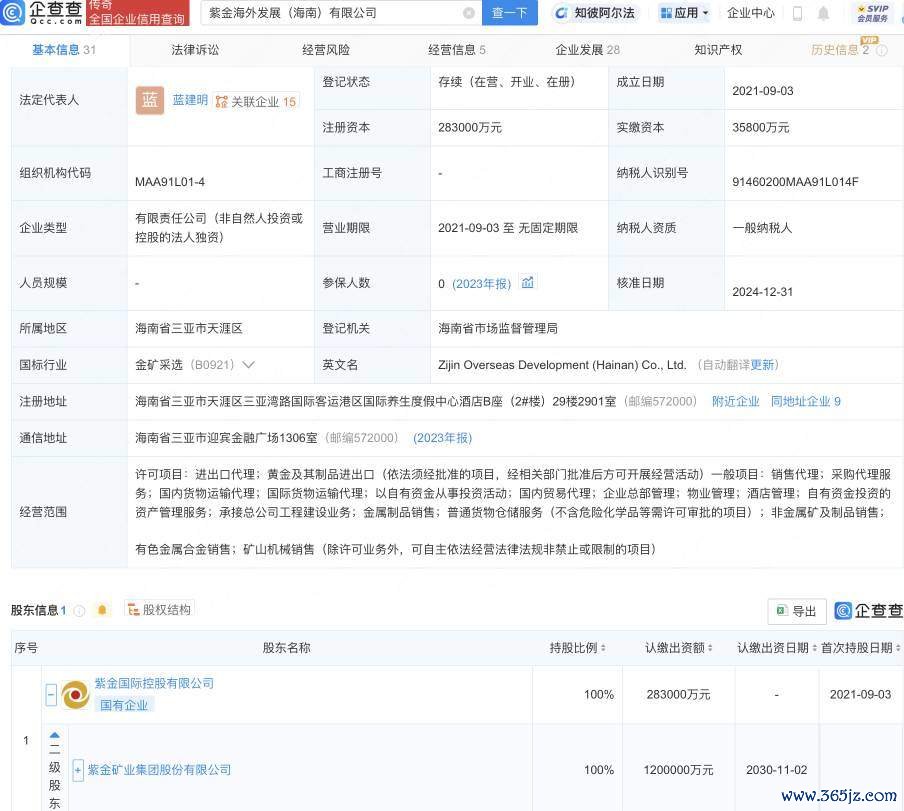Open the 知识产权 tab
Viewport: 904px width, 811px height.
[718, 50]
